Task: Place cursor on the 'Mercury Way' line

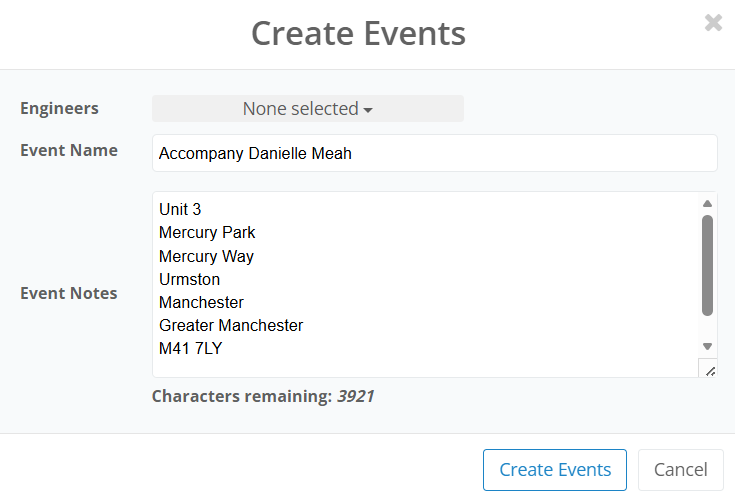Action: [x=206, y=256]
